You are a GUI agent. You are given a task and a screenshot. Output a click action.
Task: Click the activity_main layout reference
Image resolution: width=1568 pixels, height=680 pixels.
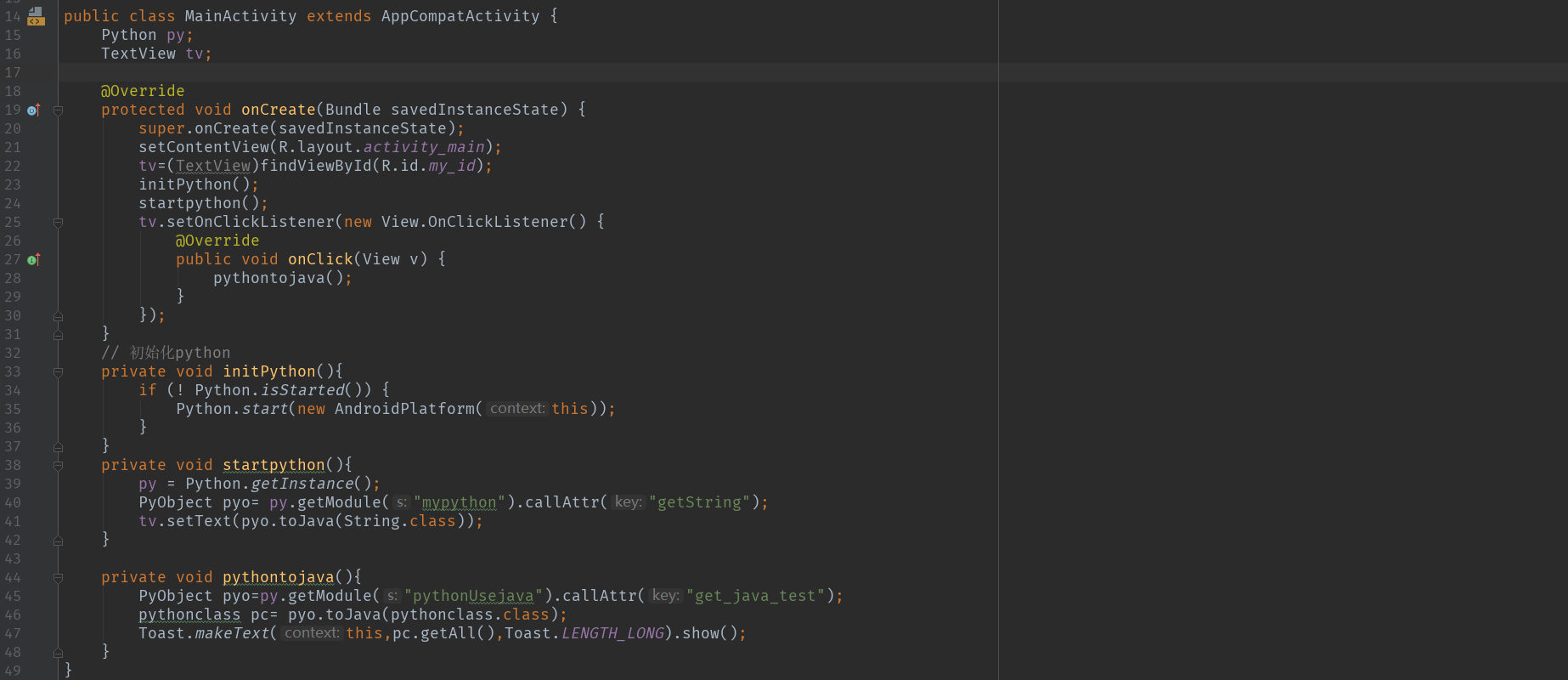(x=424, y=147)
